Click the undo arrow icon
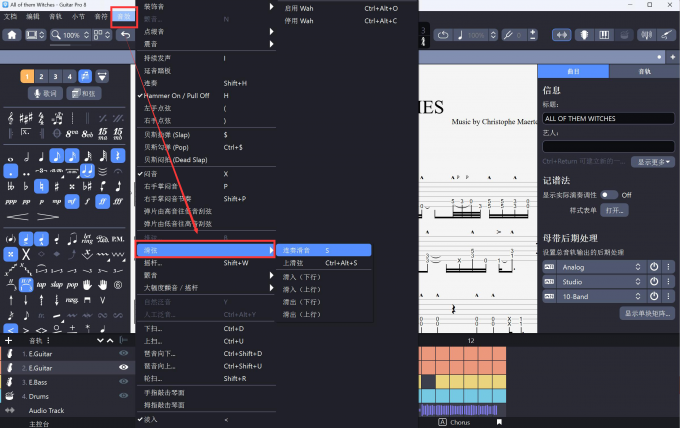Screen dimensions: 680x428 pyautogui.click(x=125, y=35)
